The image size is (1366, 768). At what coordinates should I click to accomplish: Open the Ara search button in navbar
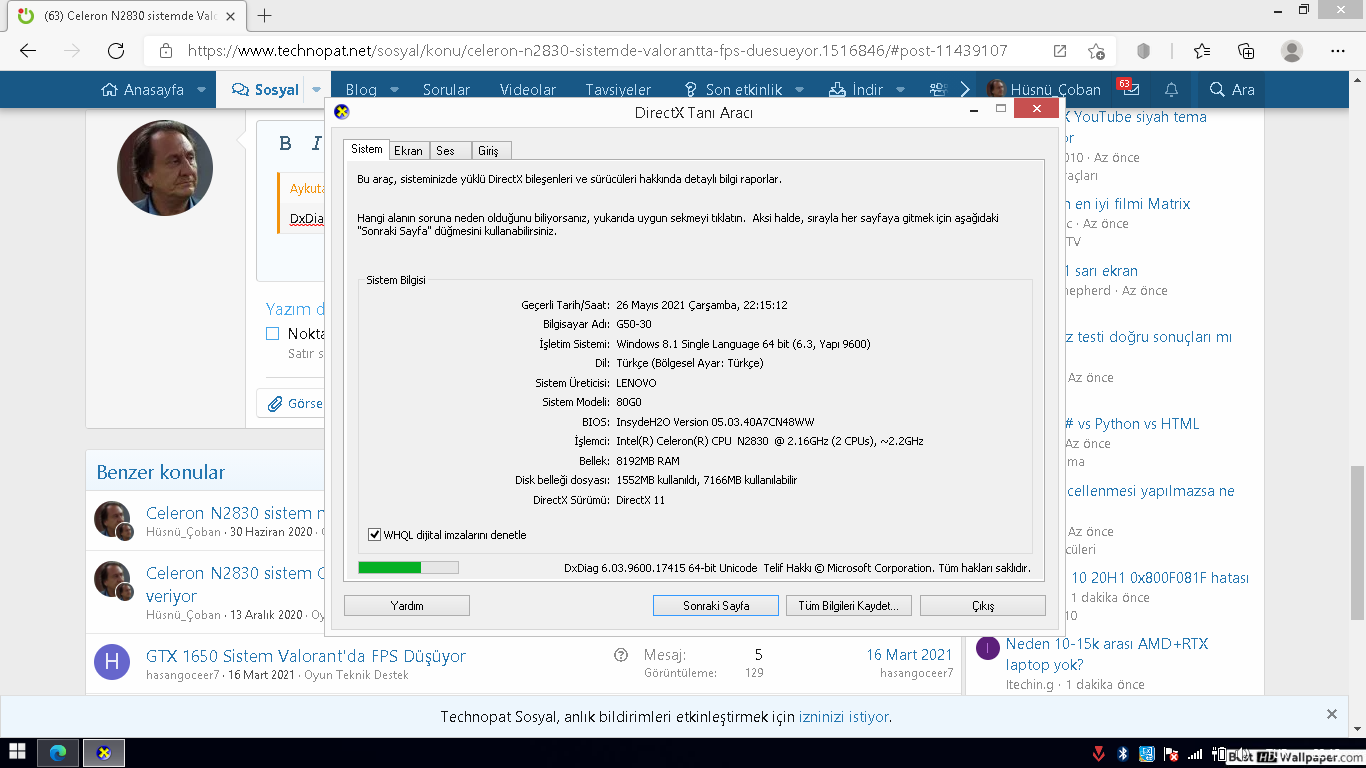click(x=1232, y=89)
